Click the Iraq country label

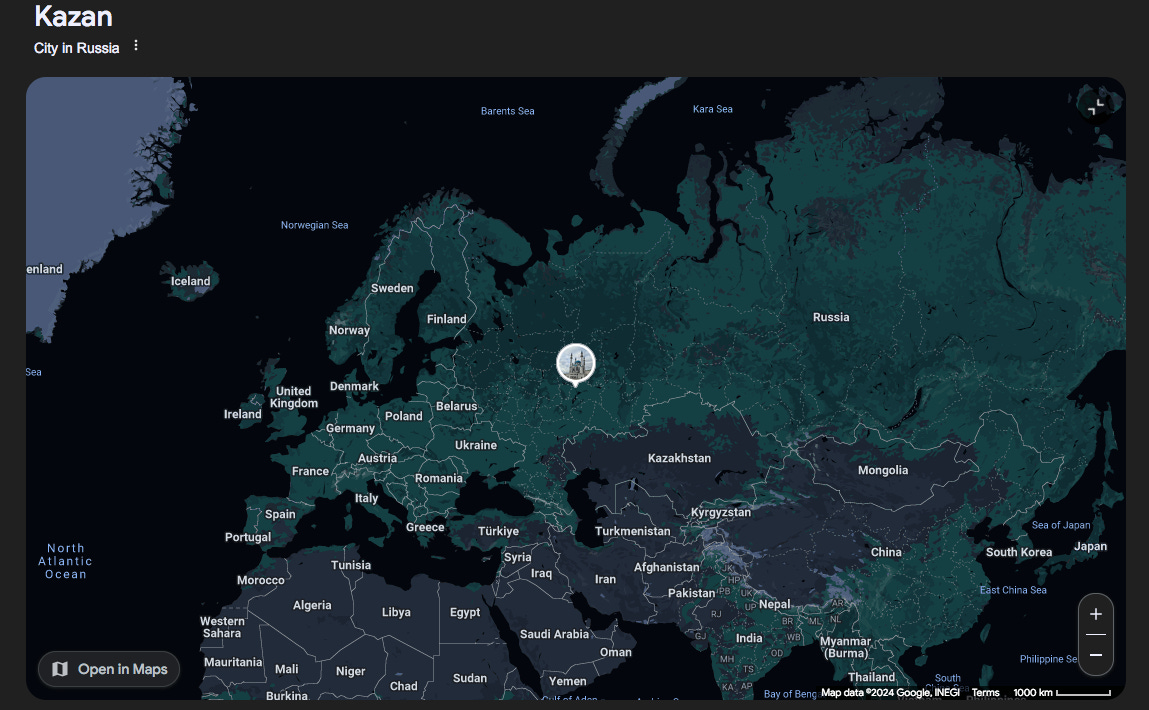tap(542, 574)
